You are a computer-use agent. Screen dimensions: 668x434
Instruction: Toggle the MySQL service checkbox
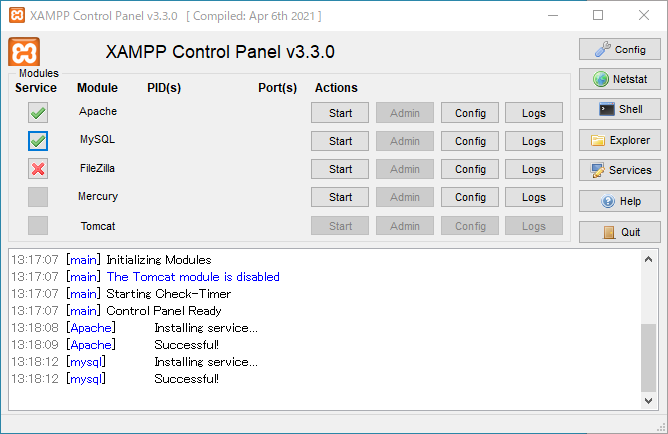click(38, 141)
